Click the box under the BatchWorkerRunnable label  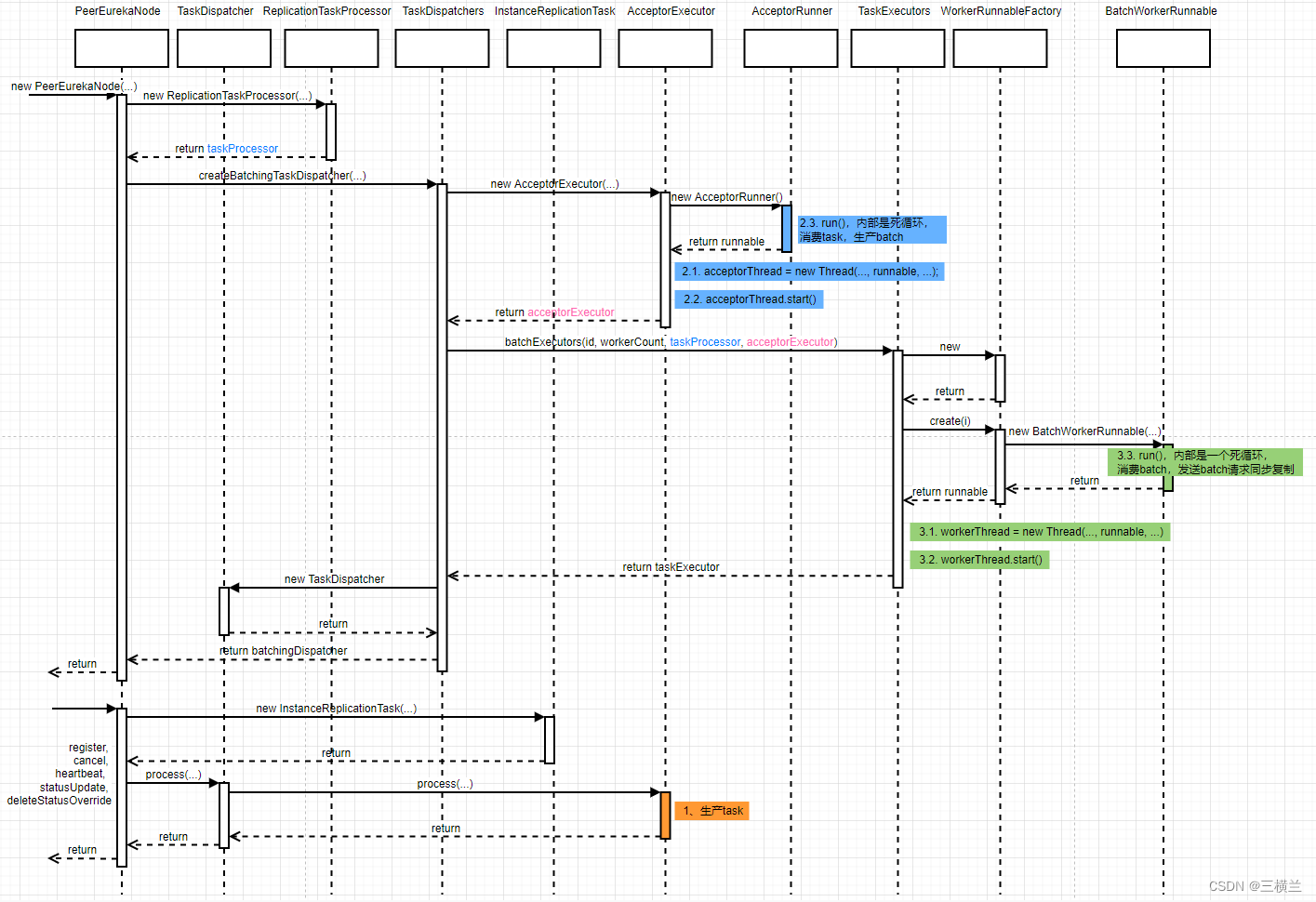click(x=1163, y=48)
